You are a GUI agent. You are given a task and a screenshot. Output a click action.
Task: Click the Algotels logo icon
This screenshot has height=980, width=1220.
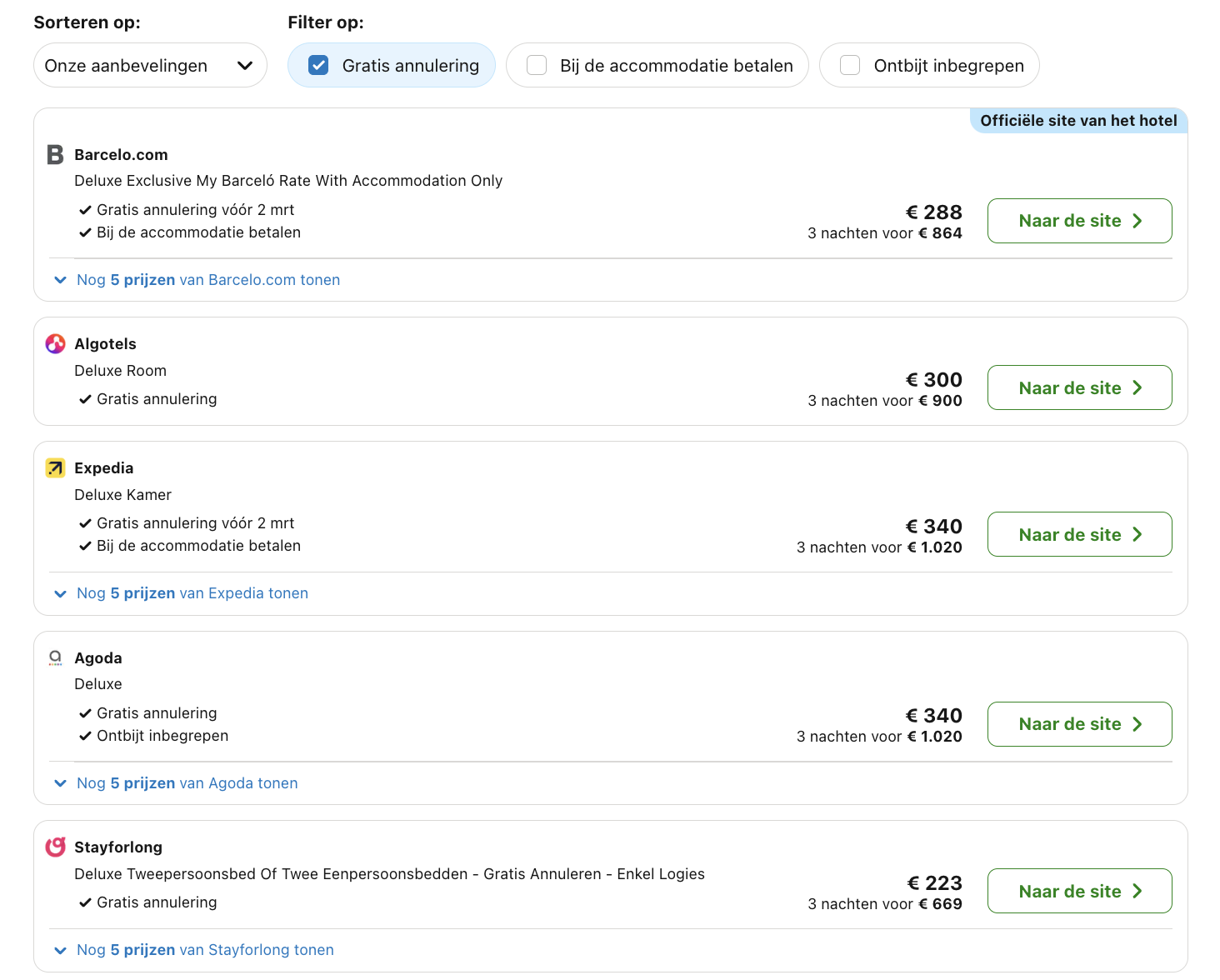tap(55, 343)
